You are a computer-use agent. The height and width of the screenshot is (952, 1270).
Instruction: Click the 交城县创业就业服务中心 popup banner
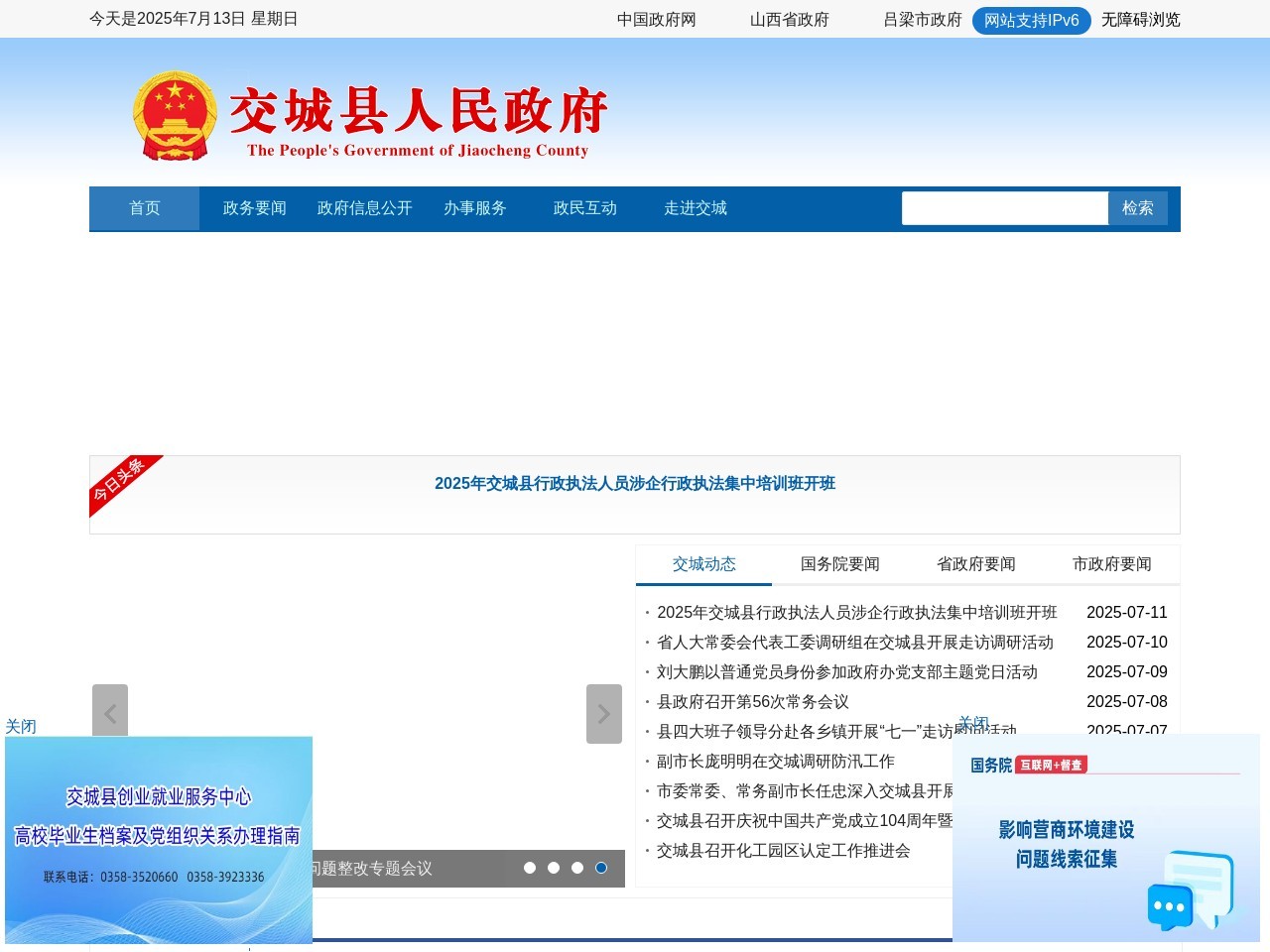(x=159, y=838)
